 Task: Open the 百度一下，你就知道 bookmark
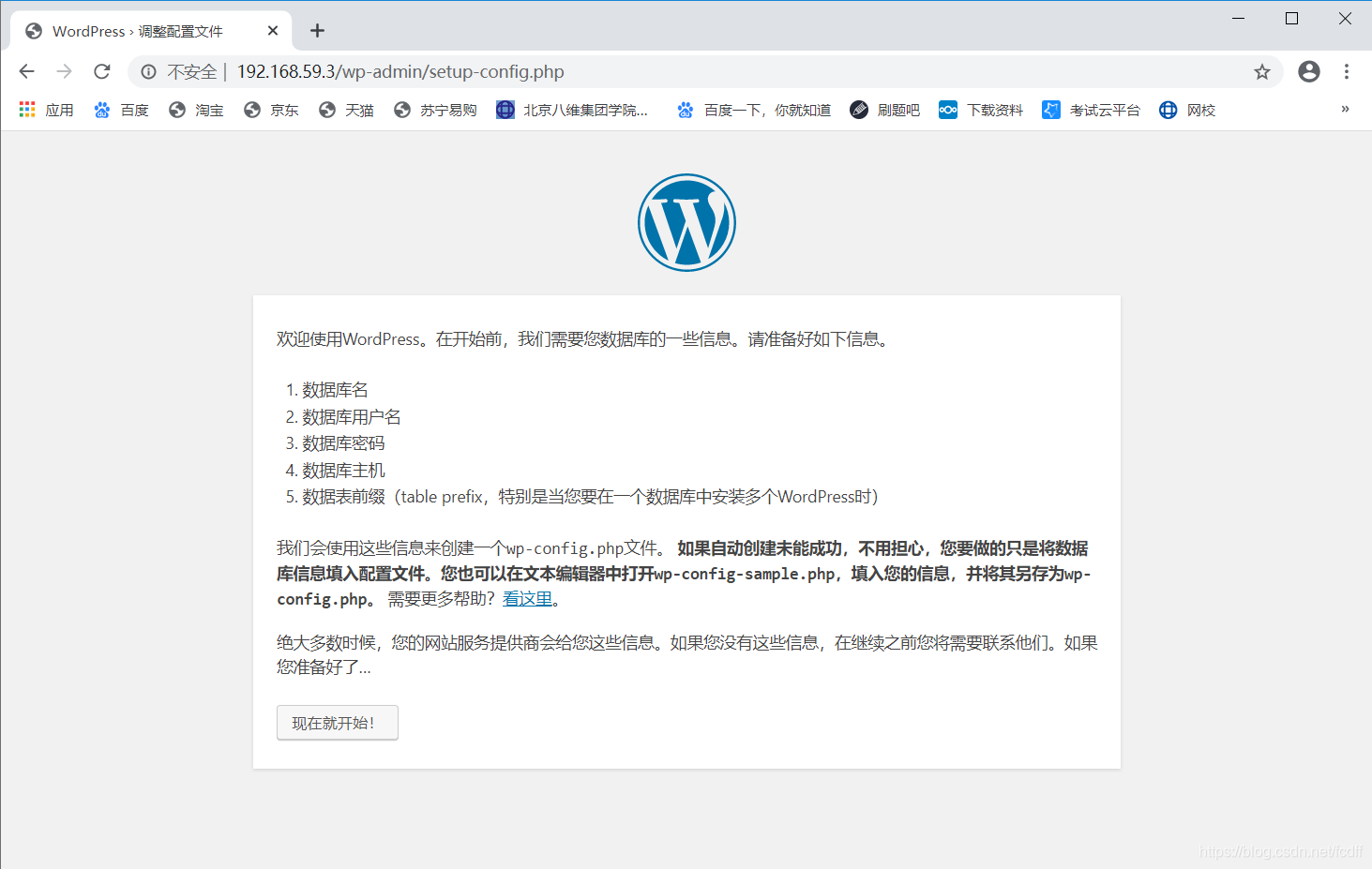pos(754,110)
